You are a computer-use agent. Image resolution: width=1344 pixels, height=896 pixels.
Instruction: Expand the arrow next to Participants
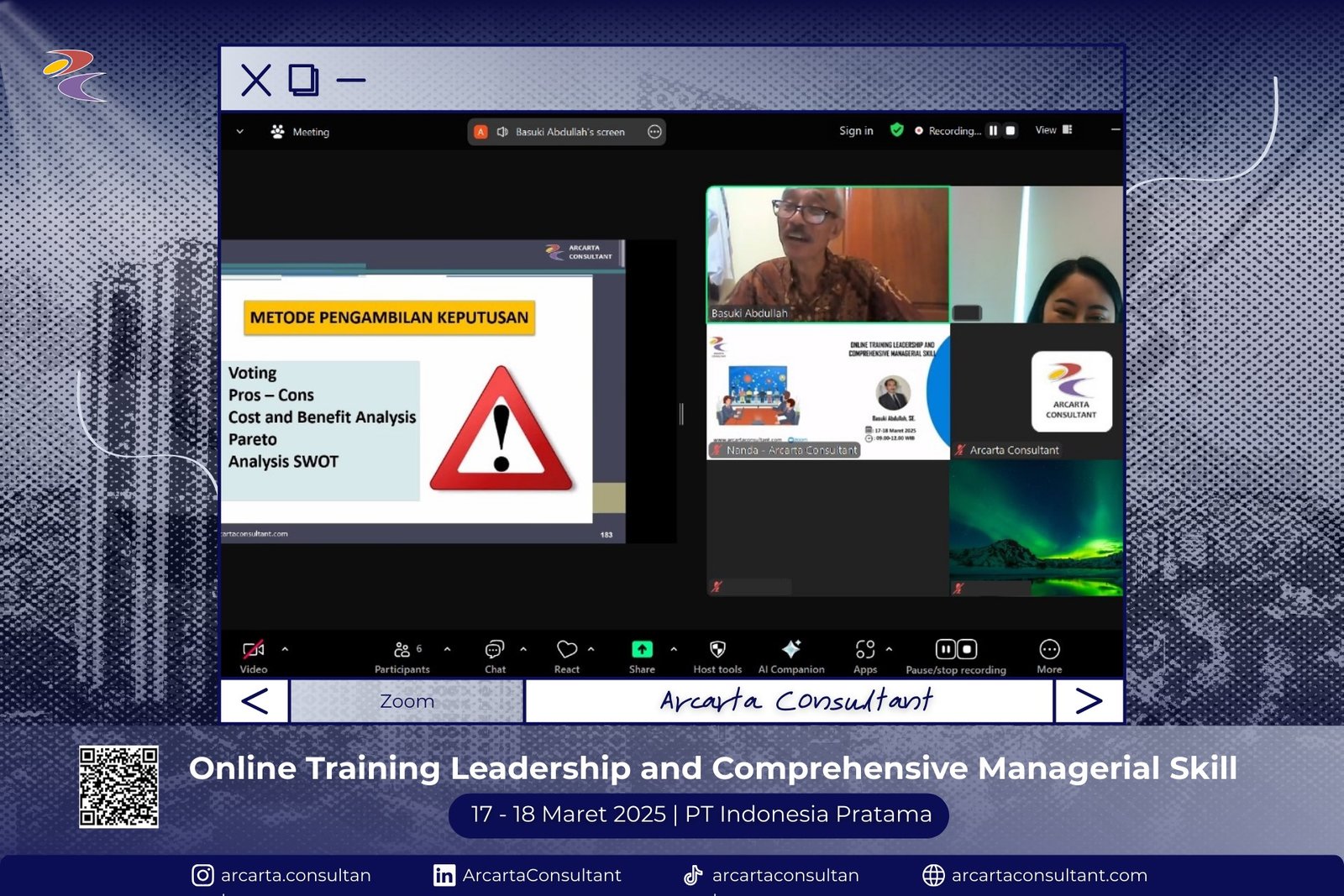click(447, 649)
